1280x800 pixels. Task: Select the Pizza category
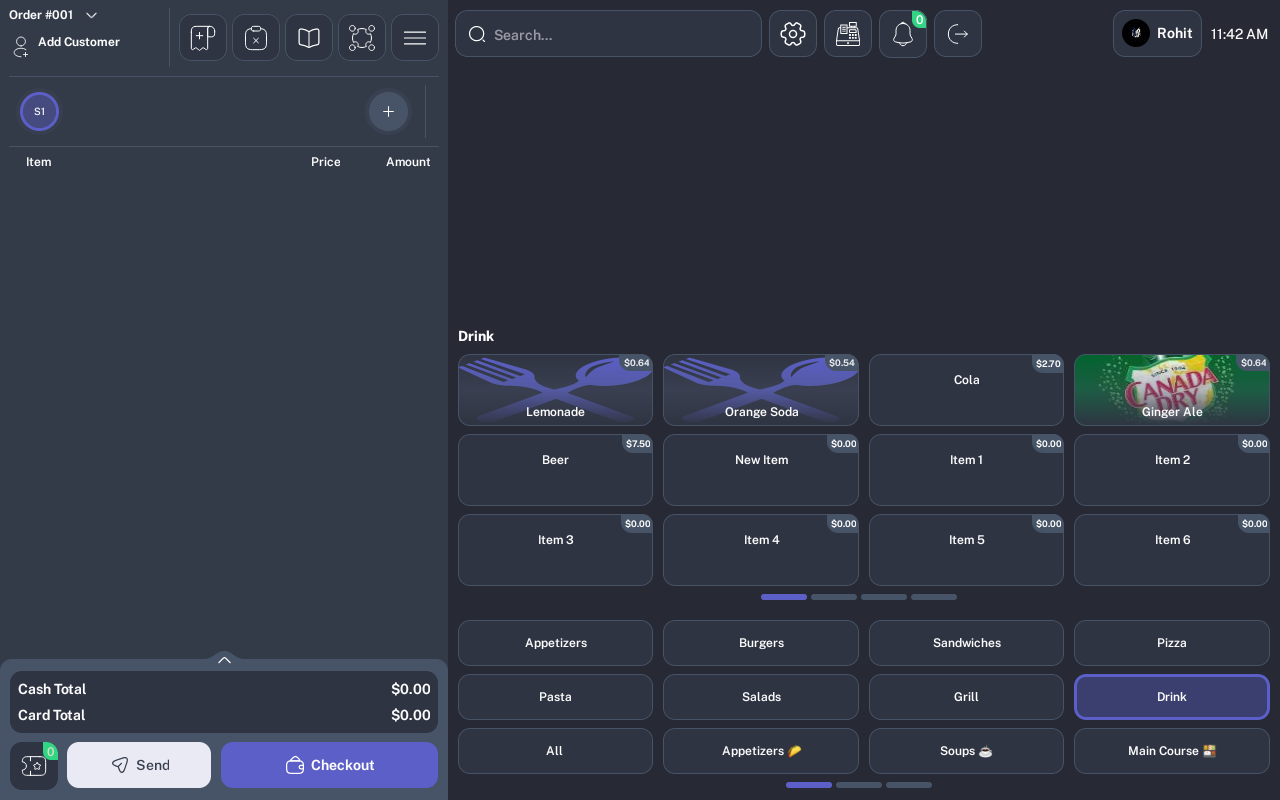[1172, 643]
